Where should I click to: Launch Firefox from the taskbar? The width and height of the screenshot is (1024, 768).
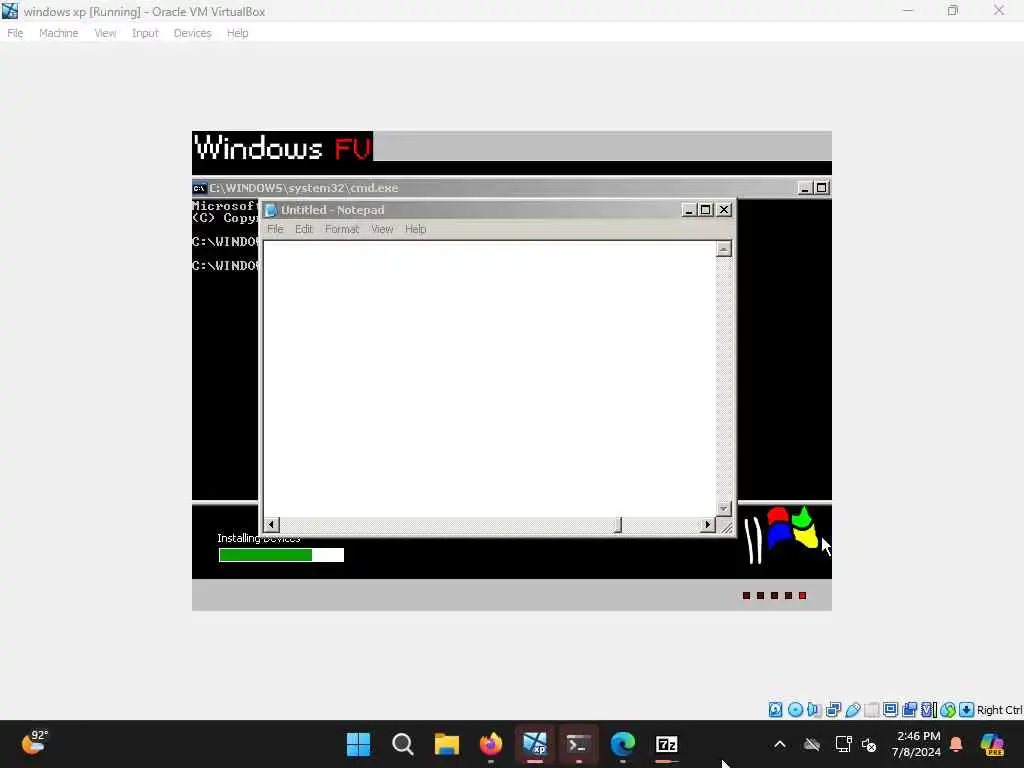tap(490, 744)
